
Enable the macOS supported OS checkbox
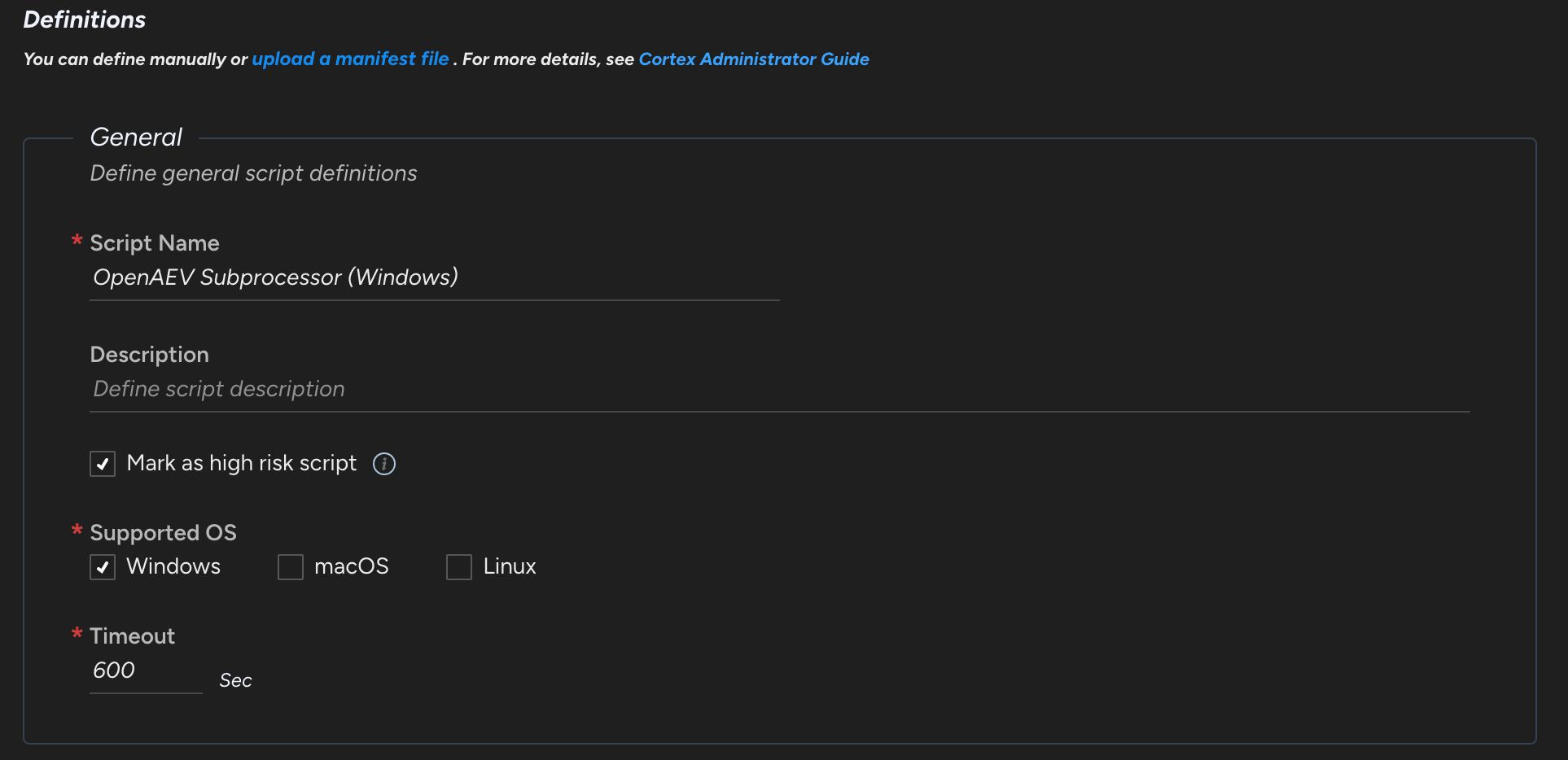coord(291,567)
